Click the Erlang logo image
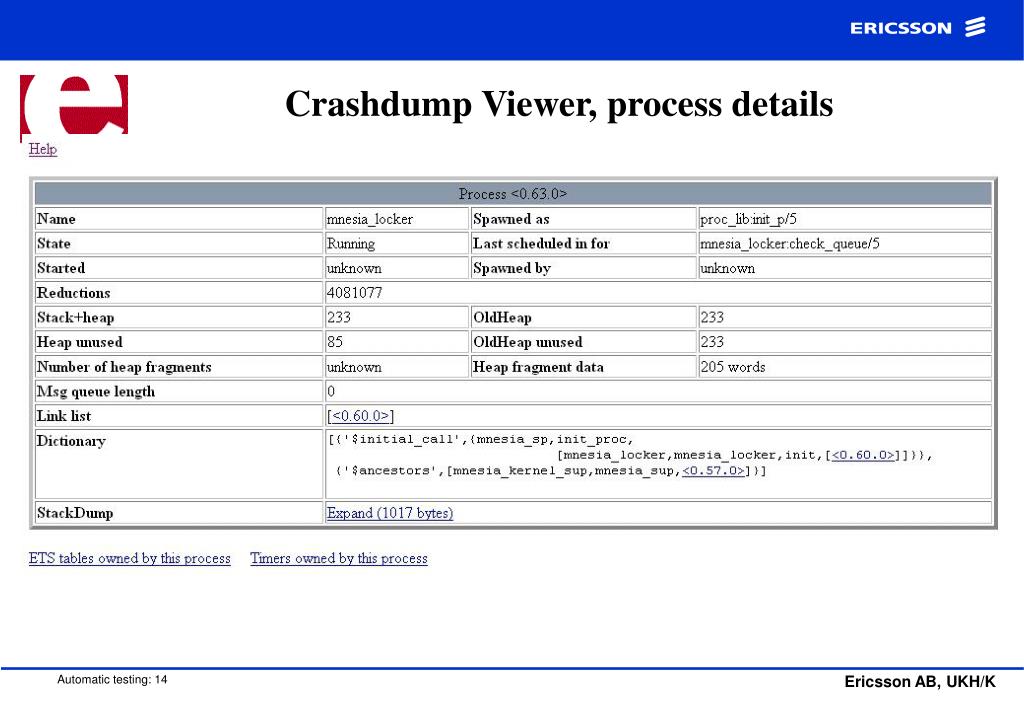The height and width of the screenshot is (709, 1024). click(74, 106)
